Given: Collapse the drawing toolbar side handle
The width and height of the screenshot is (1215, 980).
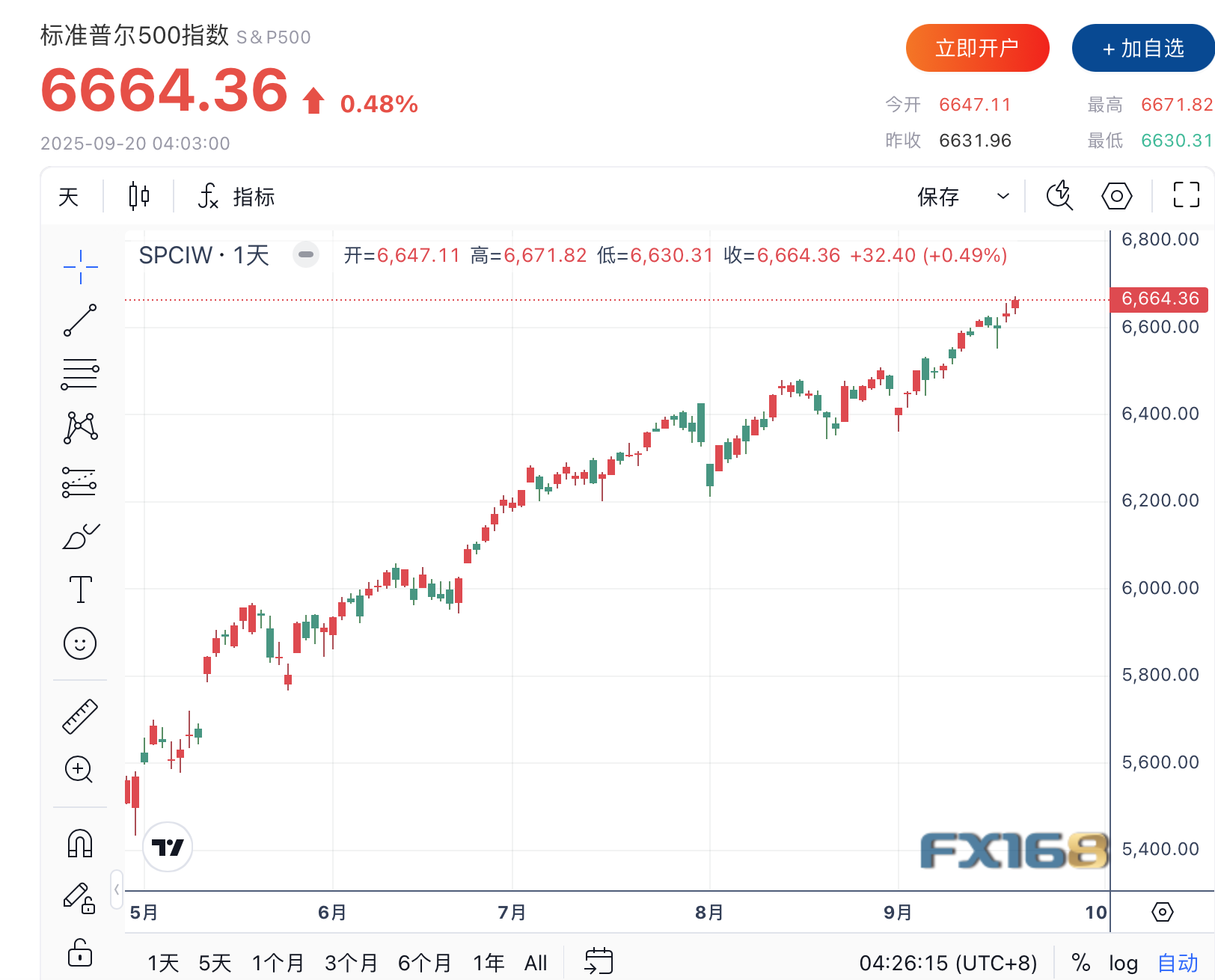Looking at the screenshot, I should pos(117,889).
